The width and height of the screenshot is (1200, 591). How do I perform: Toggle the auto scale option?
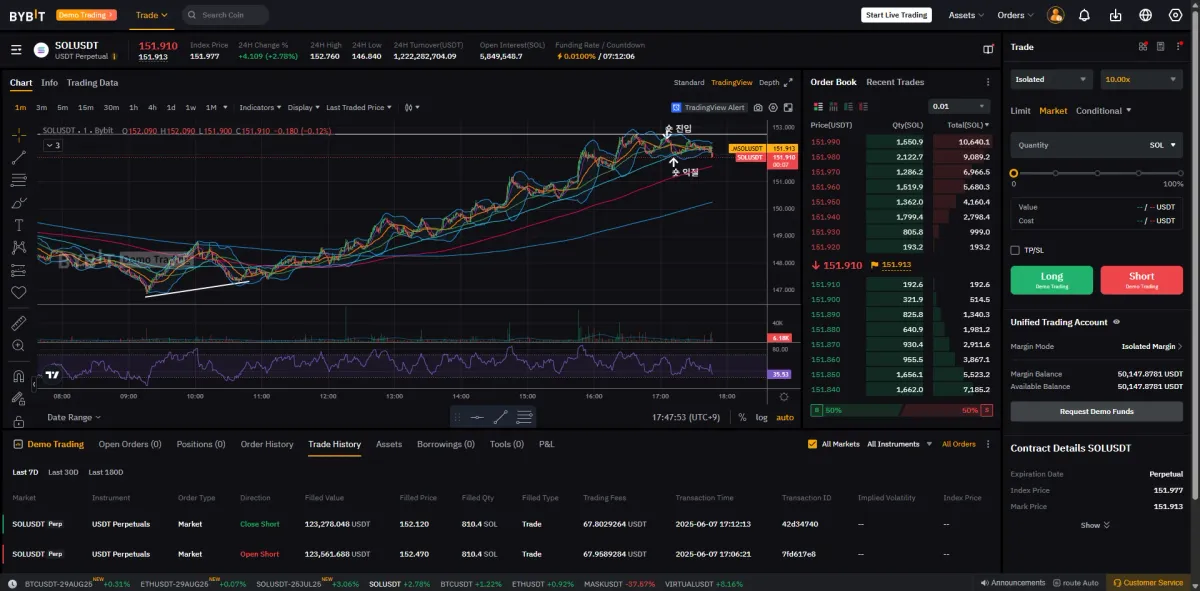pos(785,417)
